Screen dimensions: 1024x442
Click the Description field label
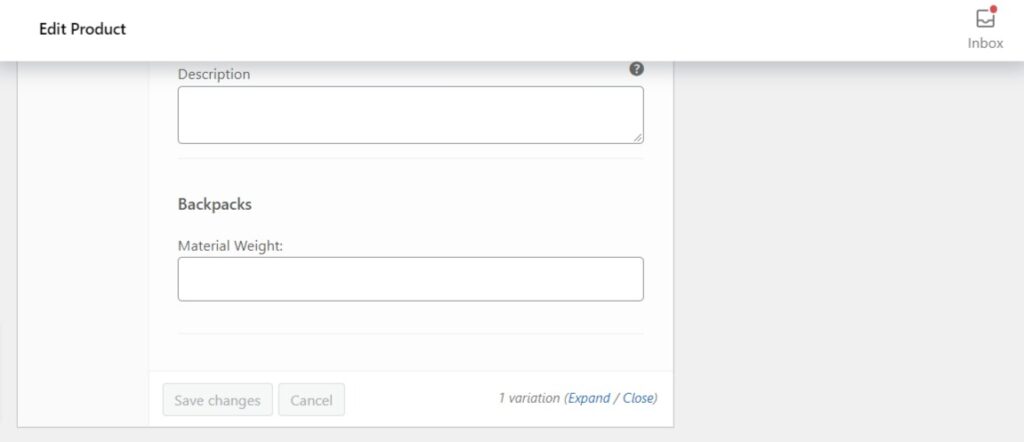[x=214, y=74]
